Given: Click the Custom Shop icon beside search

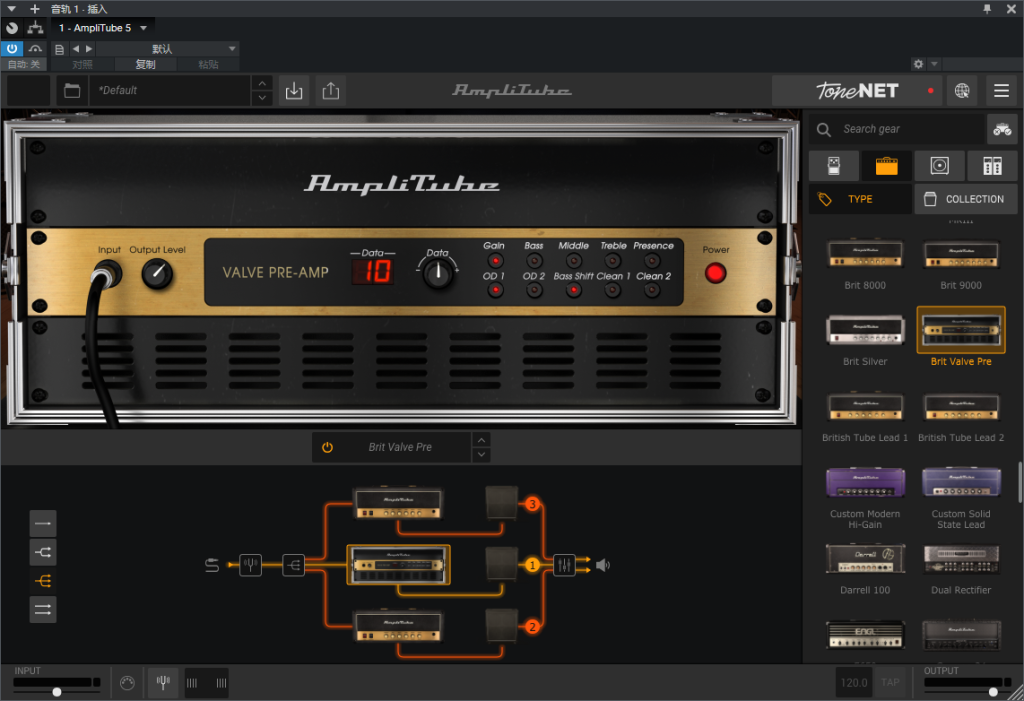Looking at the screenshot, I should tap(1002, 129).
